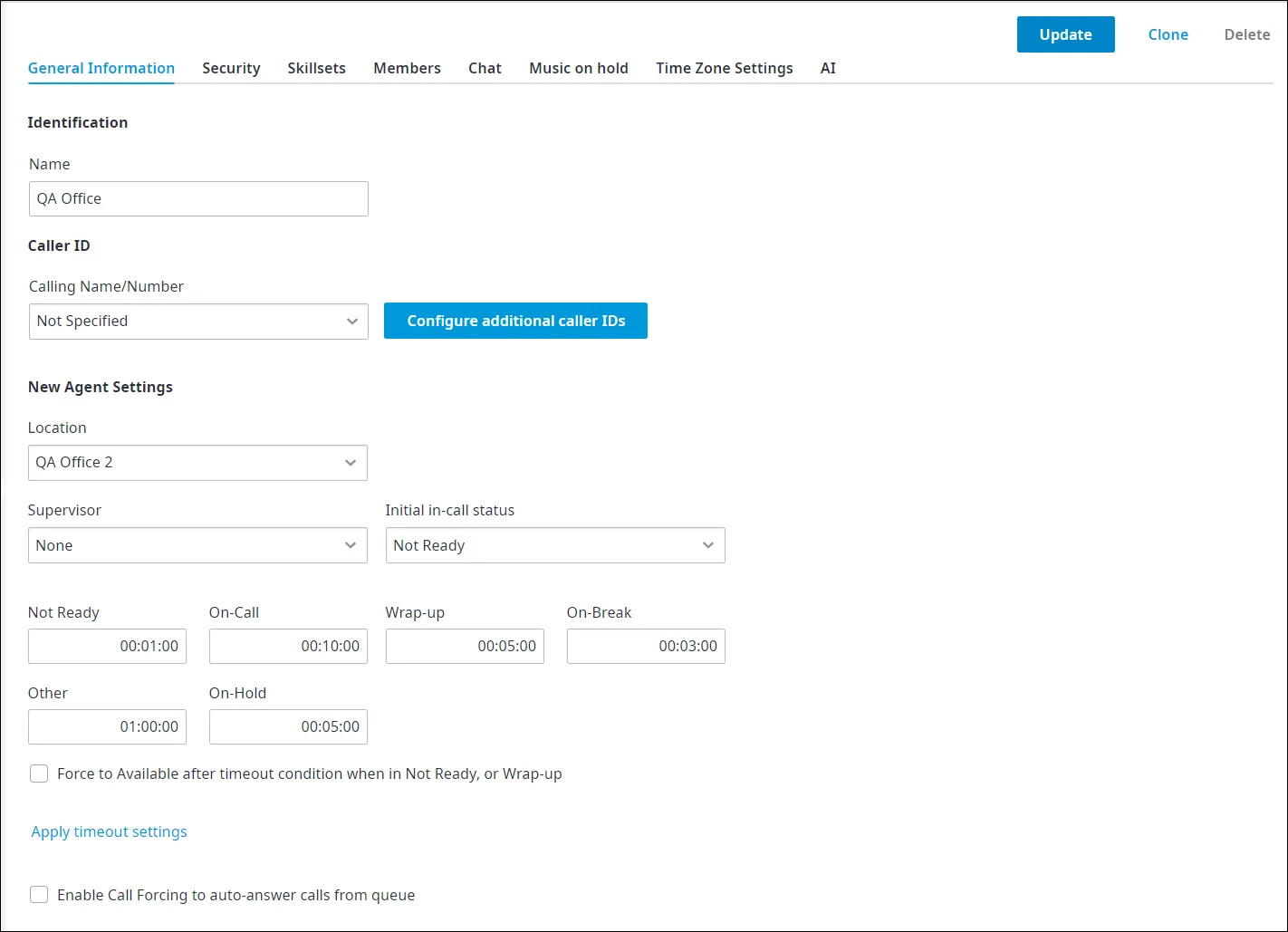This screenshot has width=1288, height=932.
Task: Click the Wrap-up timeout field
Action: [465, 646]
